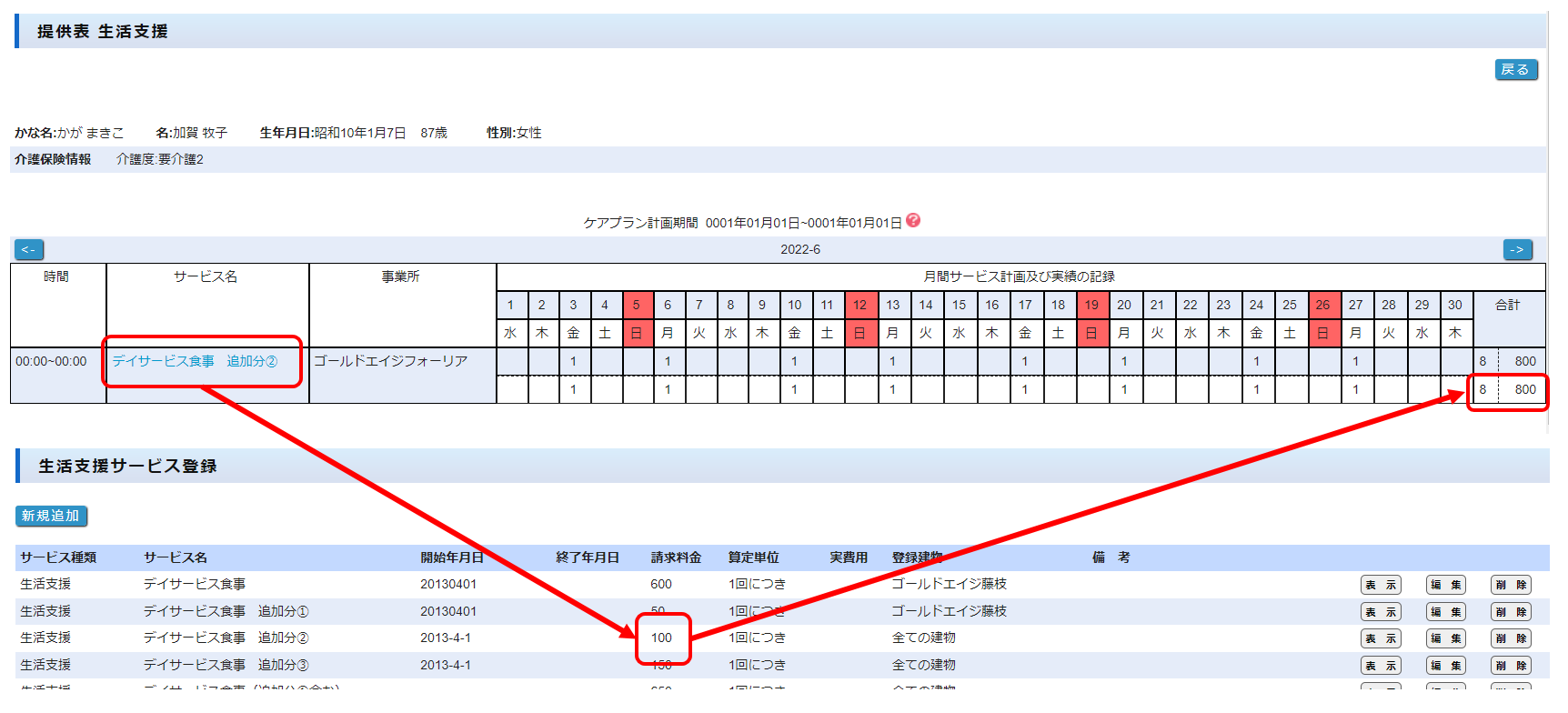Viewport: 1568px width, 713px height.
Task: Click 編集 for first デイサービス食事 row
Action: 1445,585
